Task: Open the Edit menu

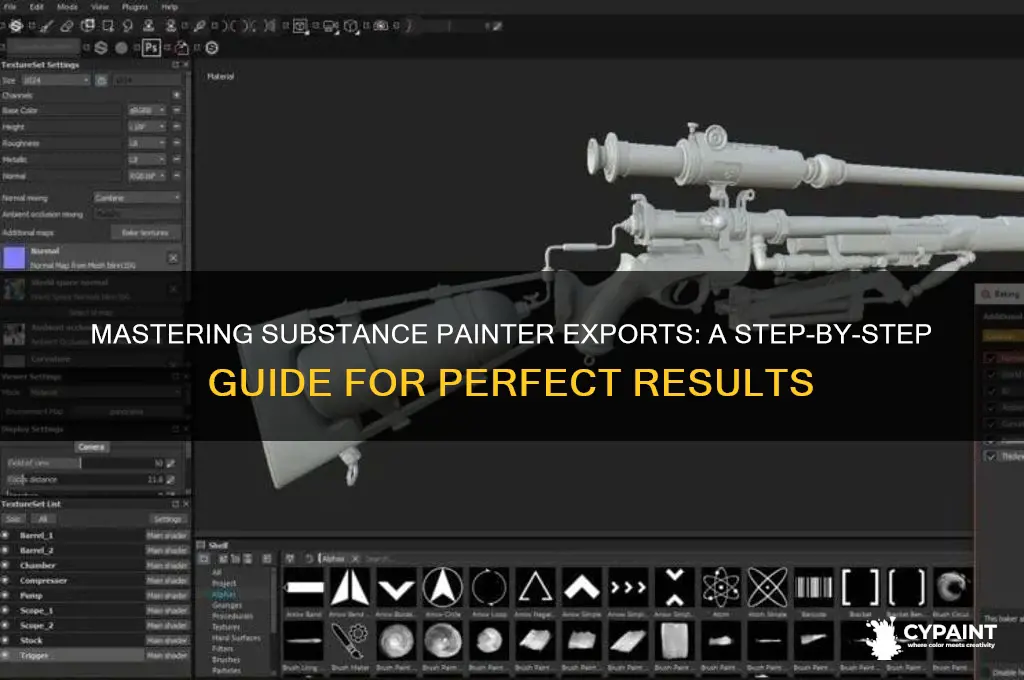Action: [x=37, y=7]
